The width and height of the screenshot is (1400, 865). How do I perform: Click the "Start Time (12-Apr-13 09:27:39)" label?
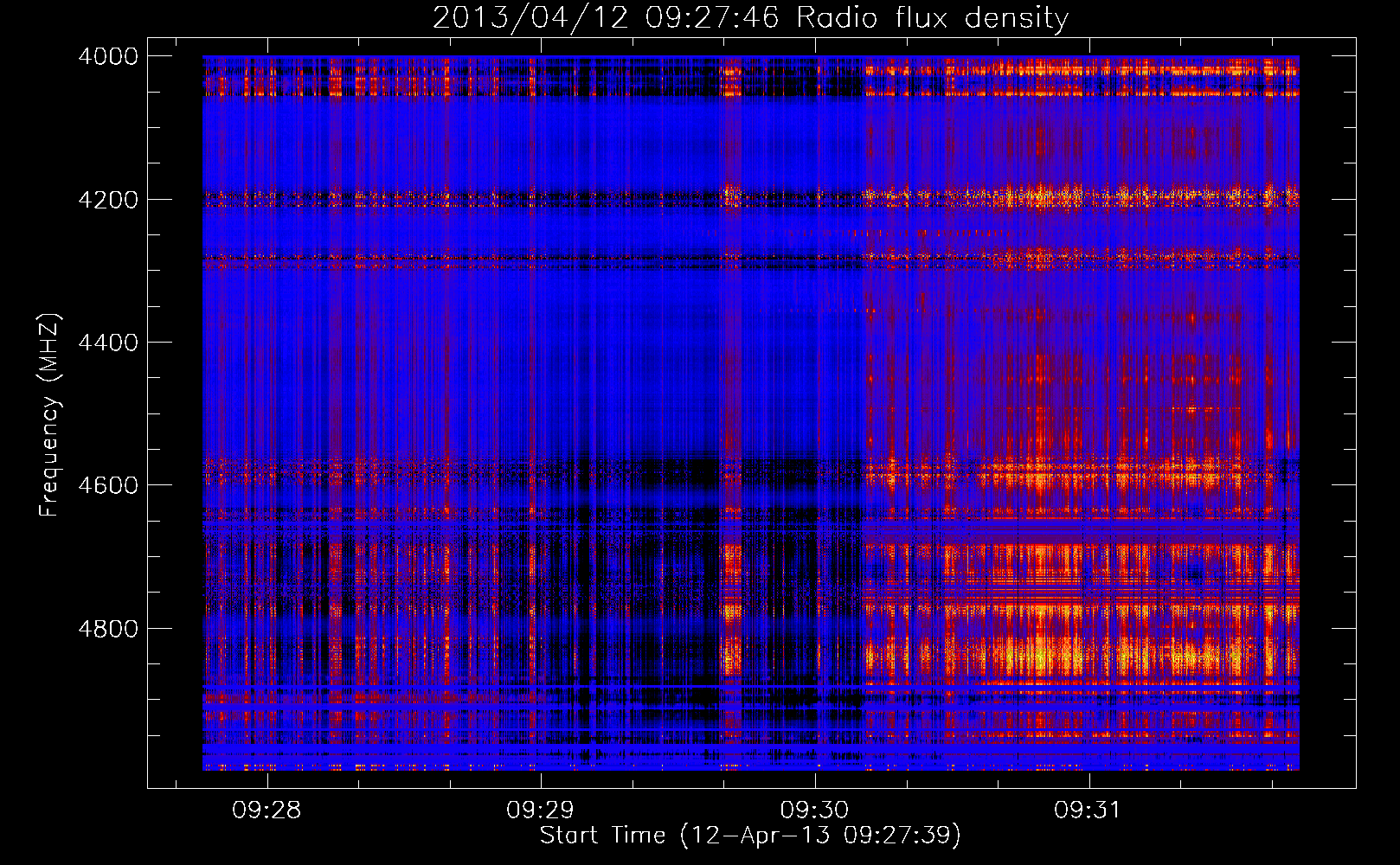pyautogui.click(x=750, y=836)
